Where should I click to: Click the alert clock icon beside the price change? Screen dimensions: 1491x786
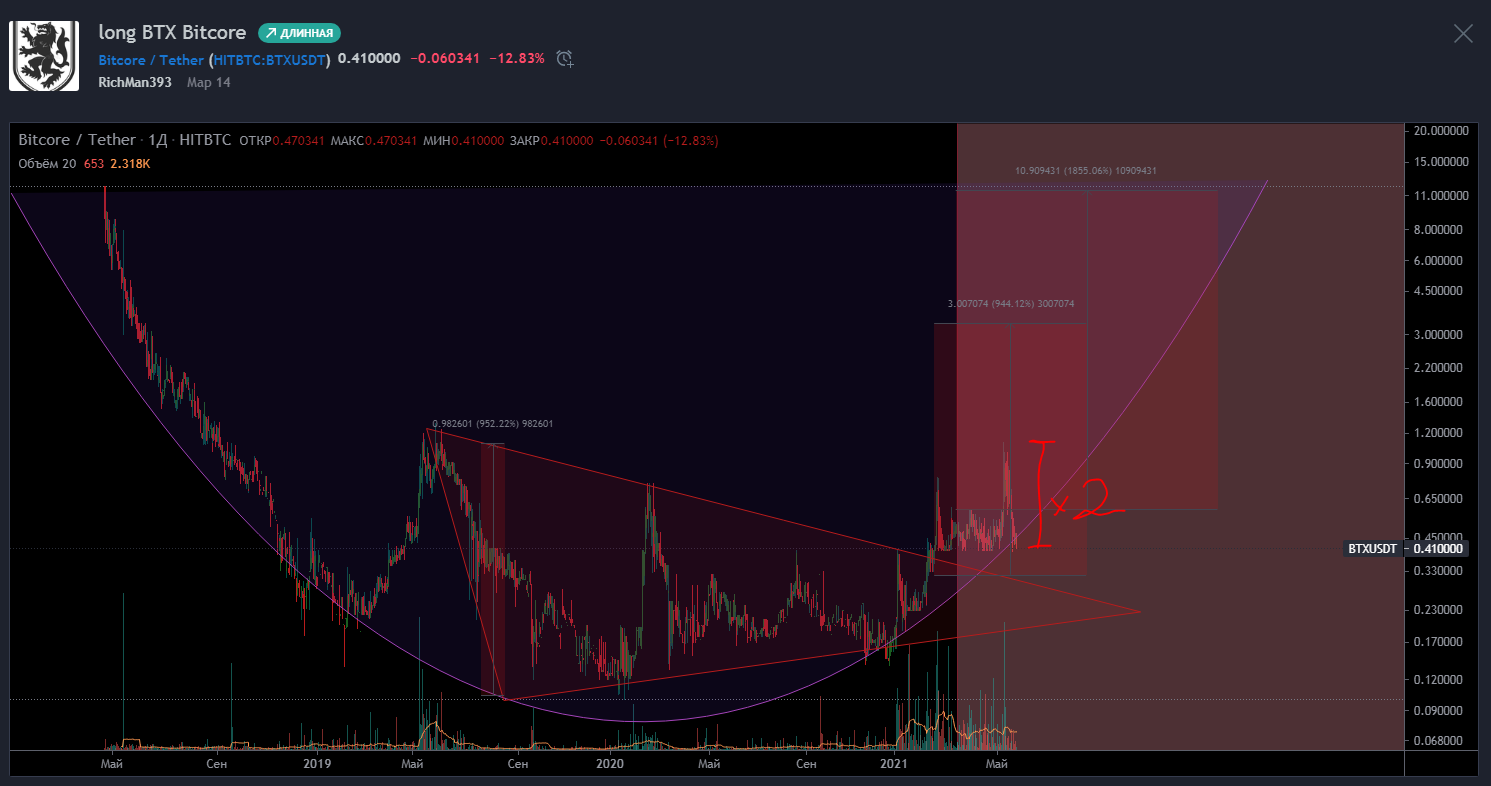(x=565, y=58)
